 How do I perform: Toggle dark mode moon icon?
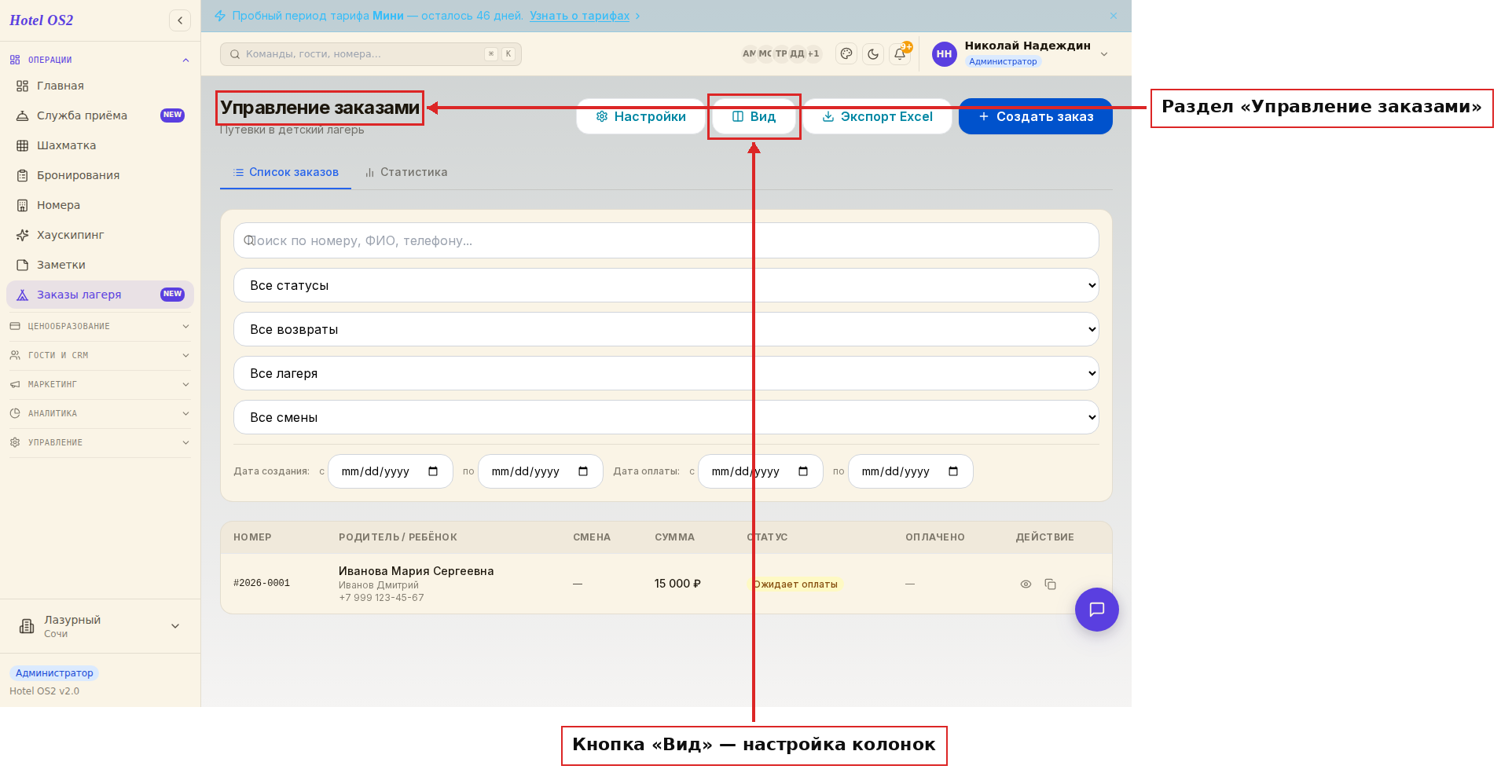[873, 54]
